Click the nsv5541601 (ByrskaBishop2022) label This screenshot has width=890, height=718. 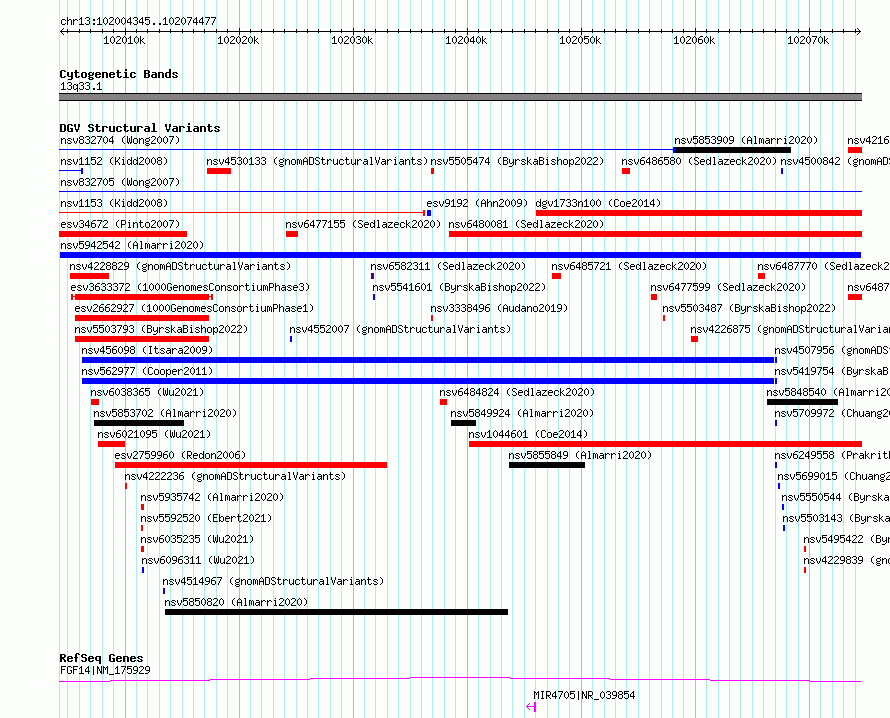click(459, 287)
